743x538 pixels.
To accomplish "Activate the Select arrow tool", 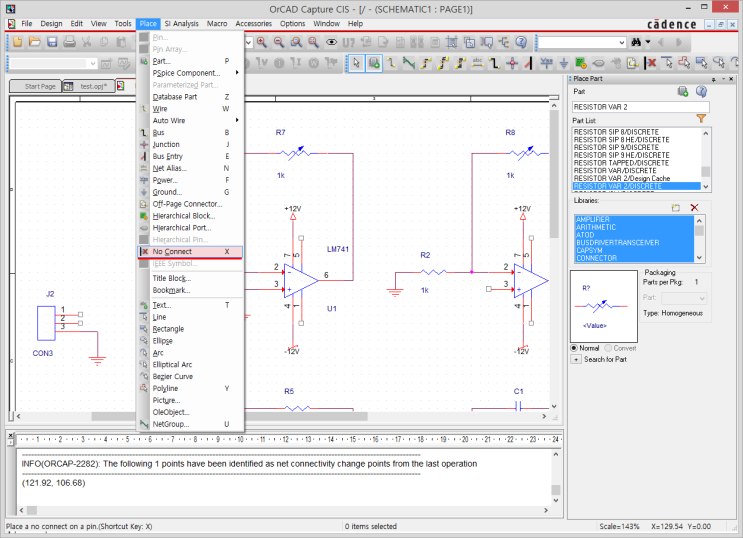I will pos(356,63).
